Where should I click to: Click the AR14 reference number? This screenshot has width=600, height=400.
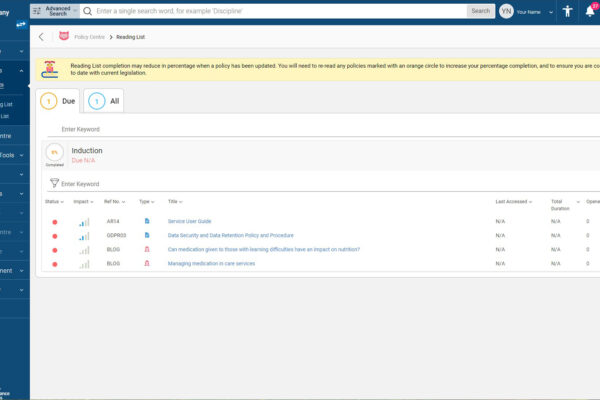[x=113, y=221]
